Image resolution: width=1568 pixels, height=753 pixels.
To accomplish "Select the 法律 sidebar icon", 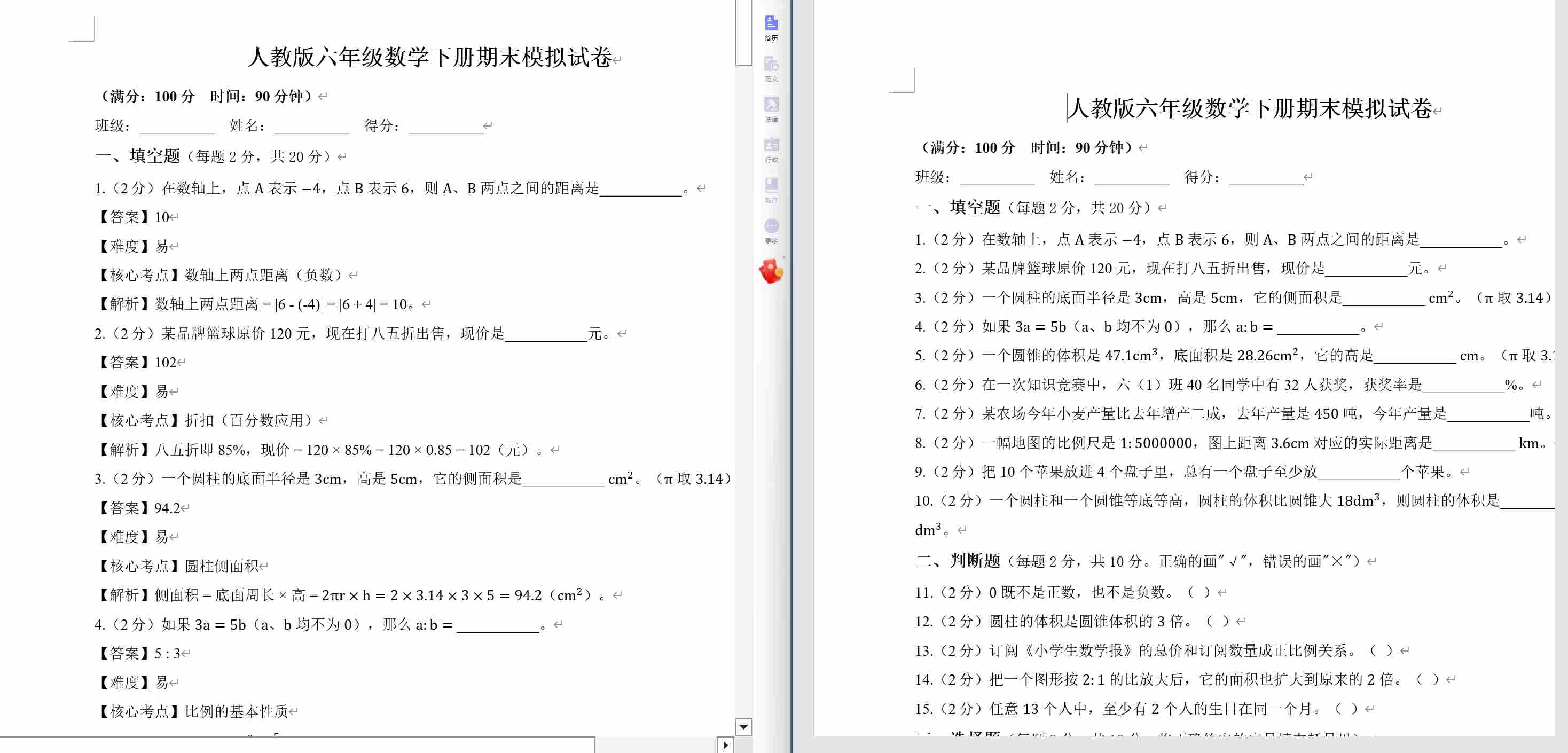I will tap(771, 109).
